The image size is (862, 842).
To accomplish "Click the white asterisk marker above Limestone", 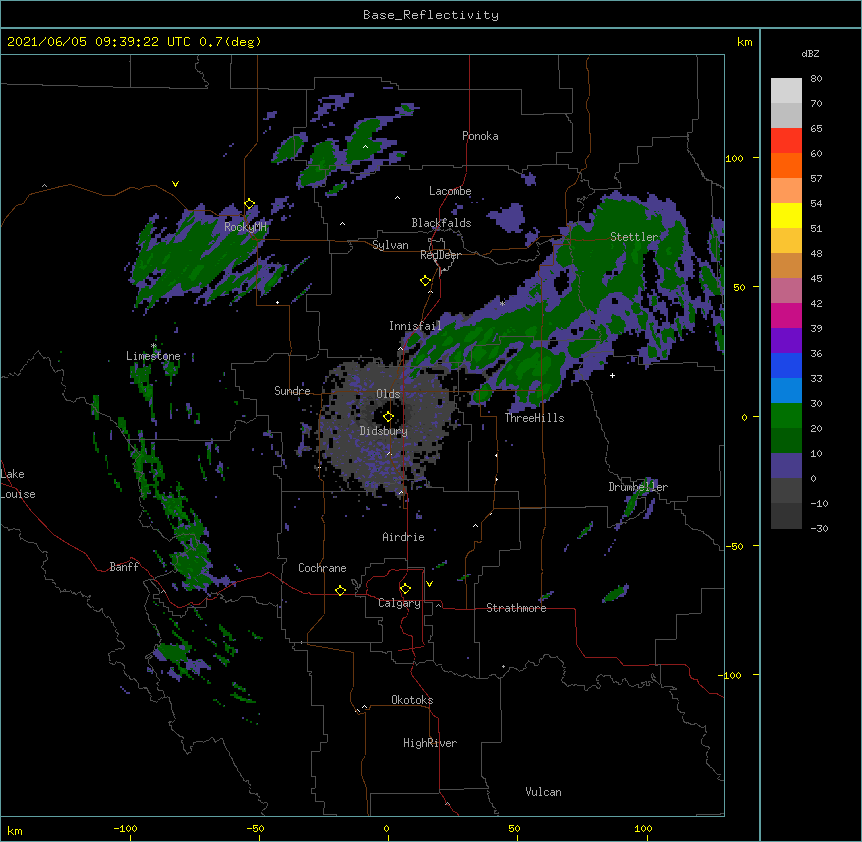I will point(154,346).
